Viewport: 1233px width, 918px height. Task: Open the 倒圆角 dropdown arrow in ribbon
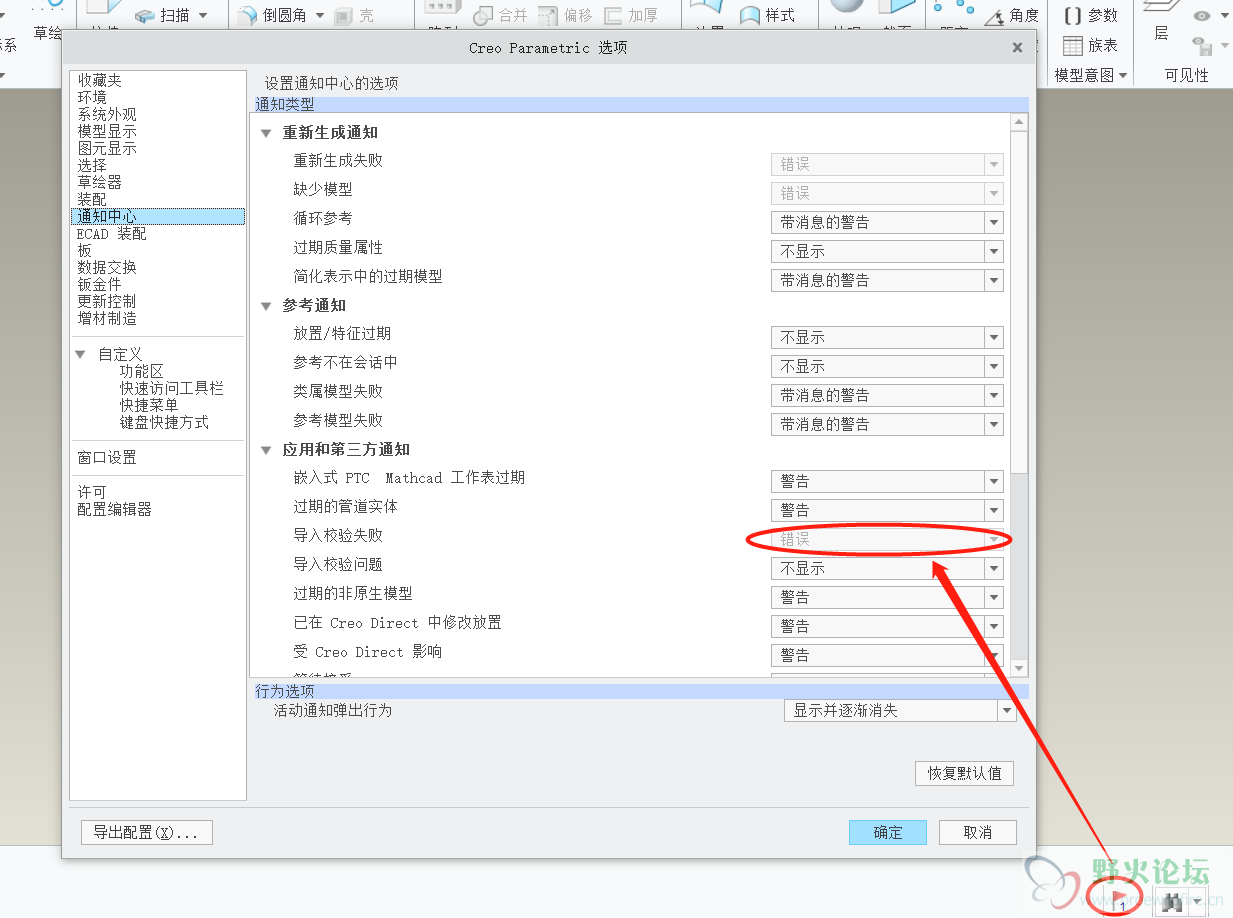coord(320,15)
